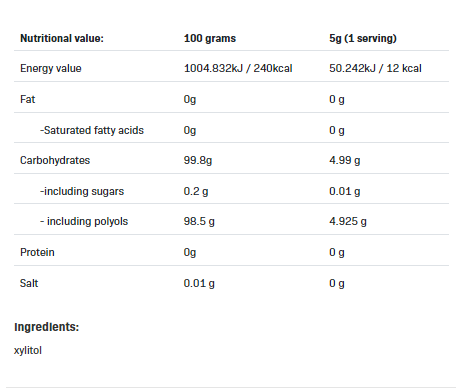
Task: Select the '-including sugars' row label
Action: coord(82,191)
